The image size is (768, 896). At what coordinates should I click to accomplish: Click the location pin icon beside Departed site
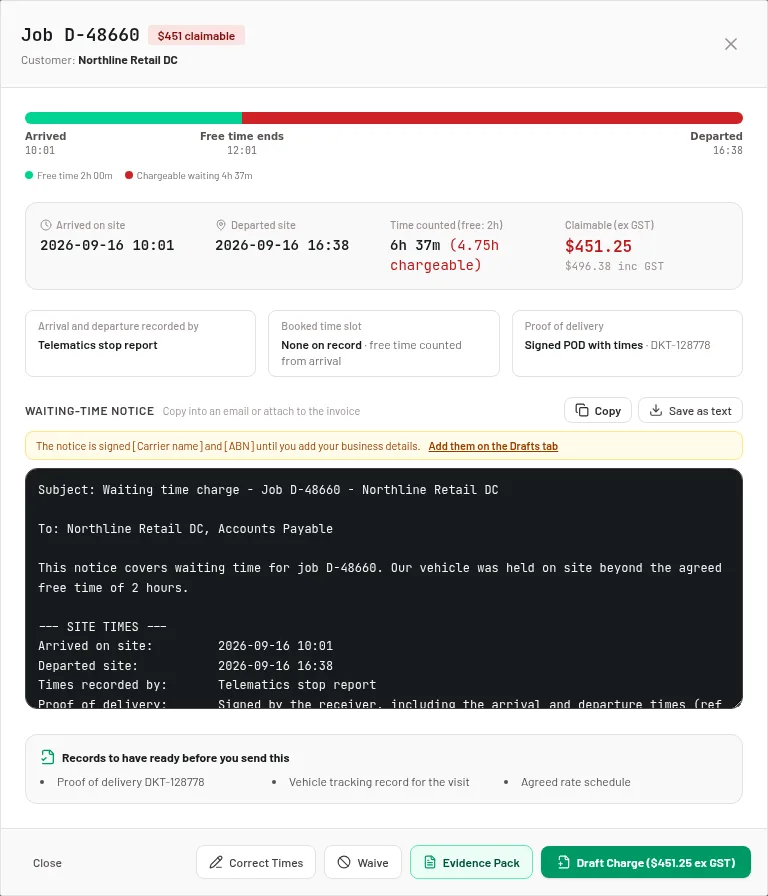point(221,225)
